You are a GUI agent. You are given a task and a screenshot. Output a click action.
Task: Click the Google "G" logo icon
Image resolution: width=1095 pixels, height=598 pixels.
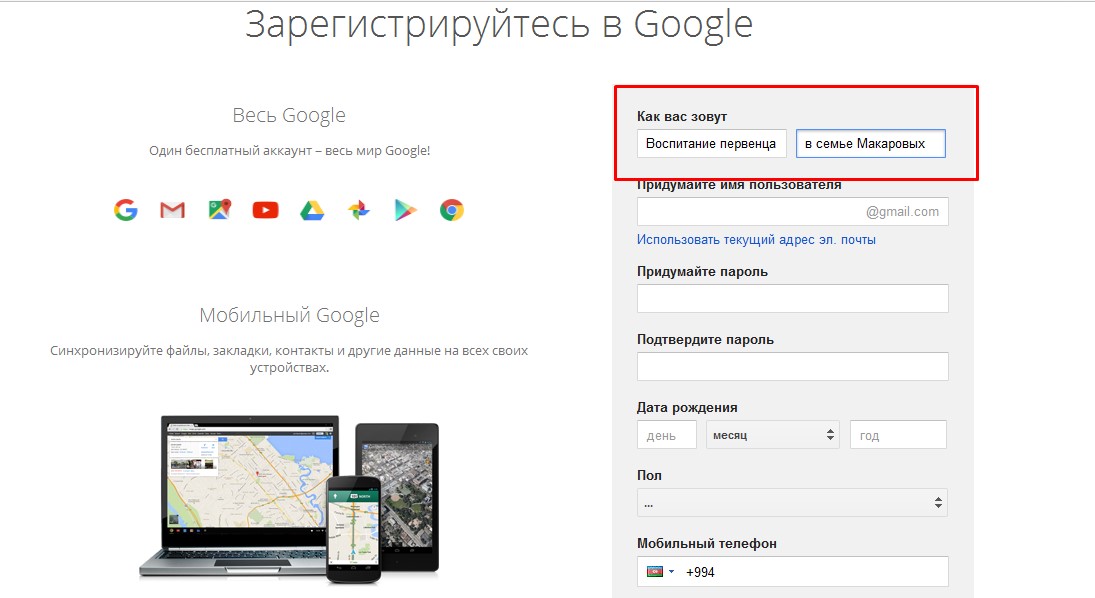(x=125, y=210)
